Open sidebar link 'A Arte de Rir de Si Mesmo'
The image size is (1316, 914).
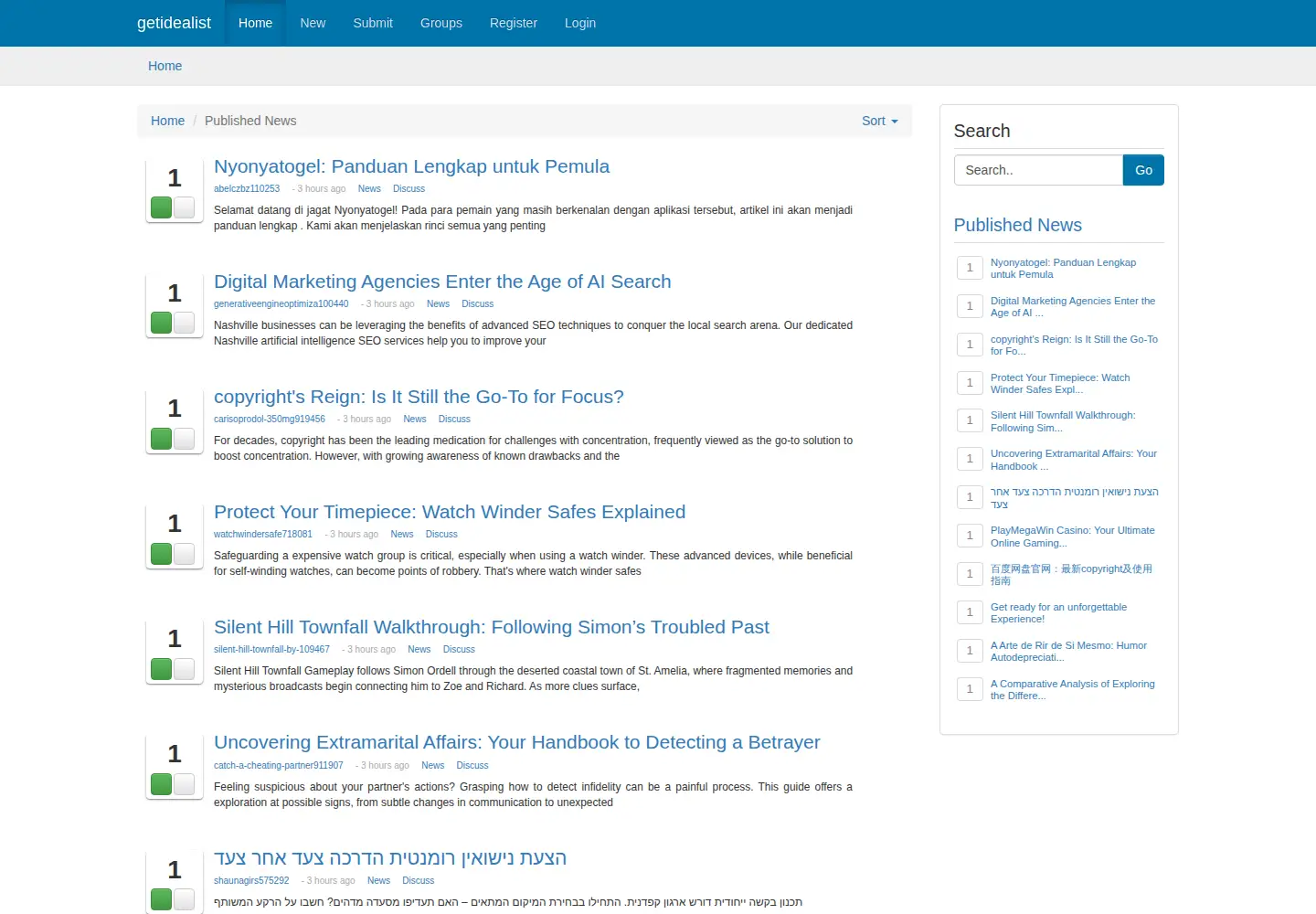[1068, 651]
